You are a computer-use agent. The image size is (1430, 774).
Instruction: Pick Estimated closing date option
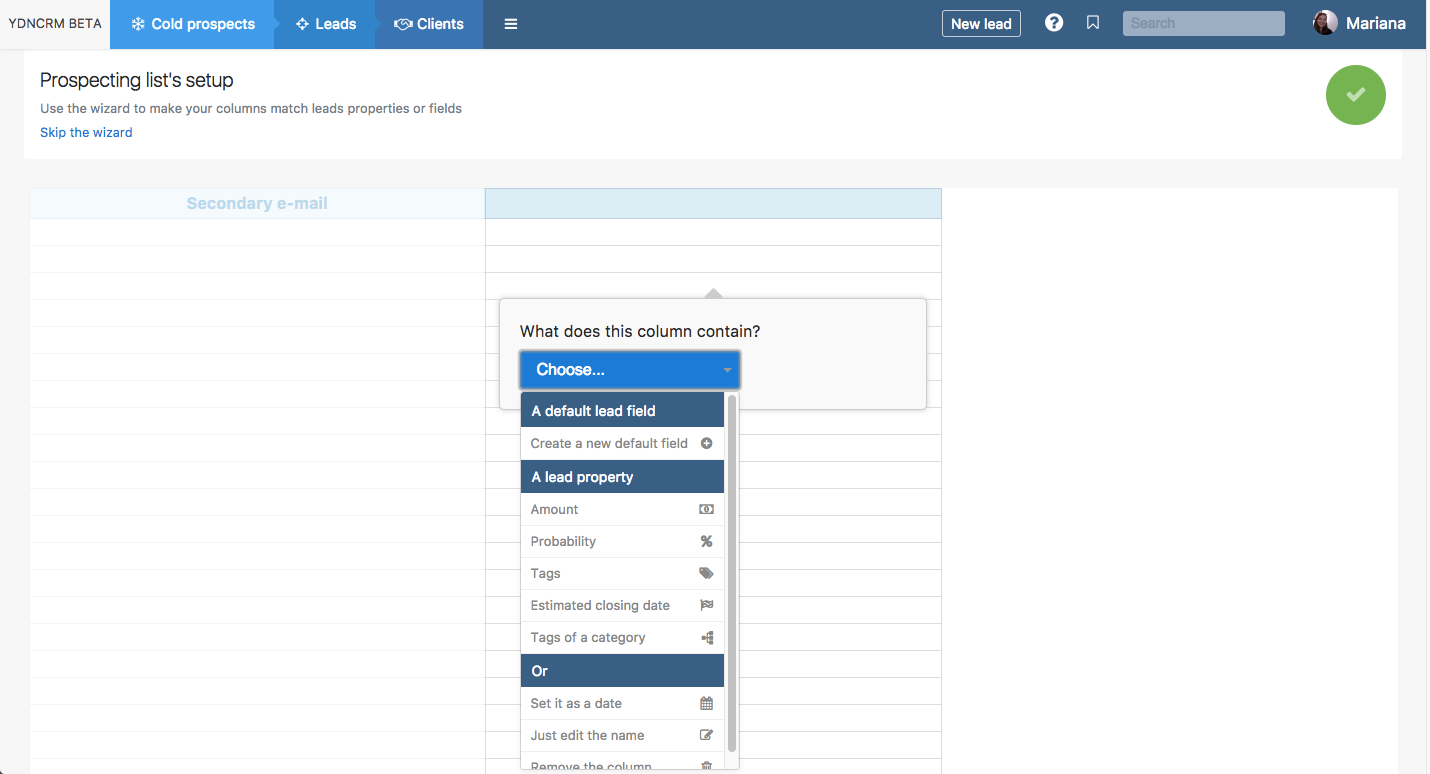tap(600, 605)
